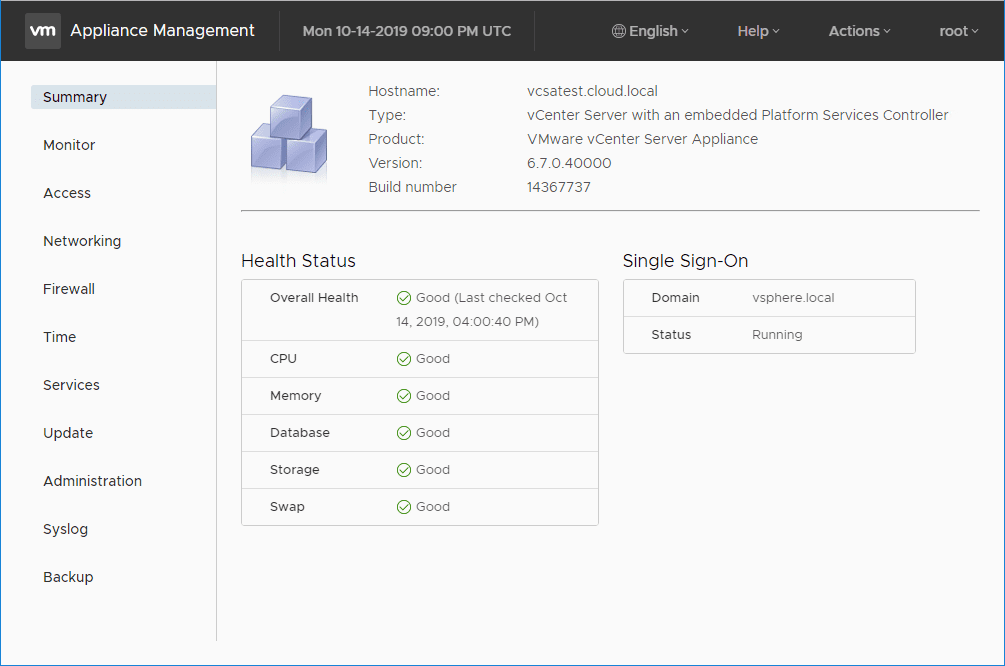Open the English language dropdown
The width and height of the screenshot is (1005, 666).
[x=650, y=31]
